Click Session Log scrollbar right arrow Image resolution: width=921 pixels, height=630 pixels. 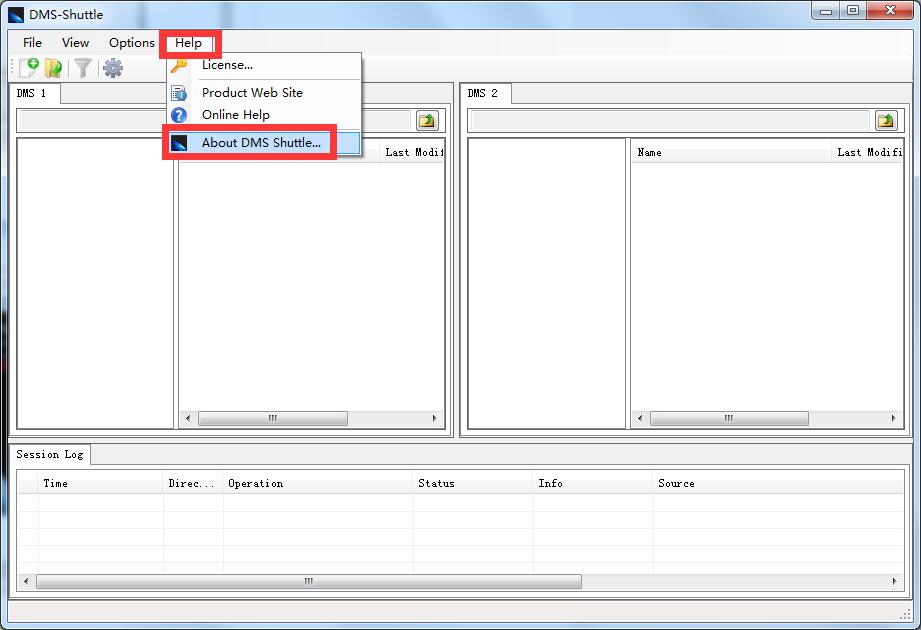(x=895, y=581)
